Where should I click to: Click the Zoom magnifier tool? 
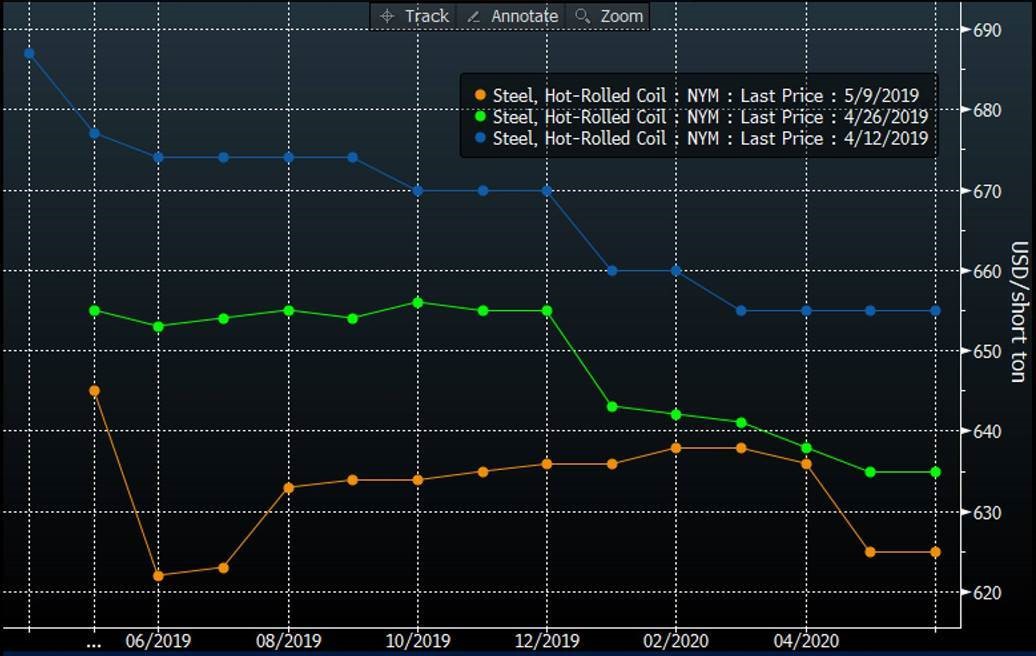pyautogui.click(x=609, y=16)
